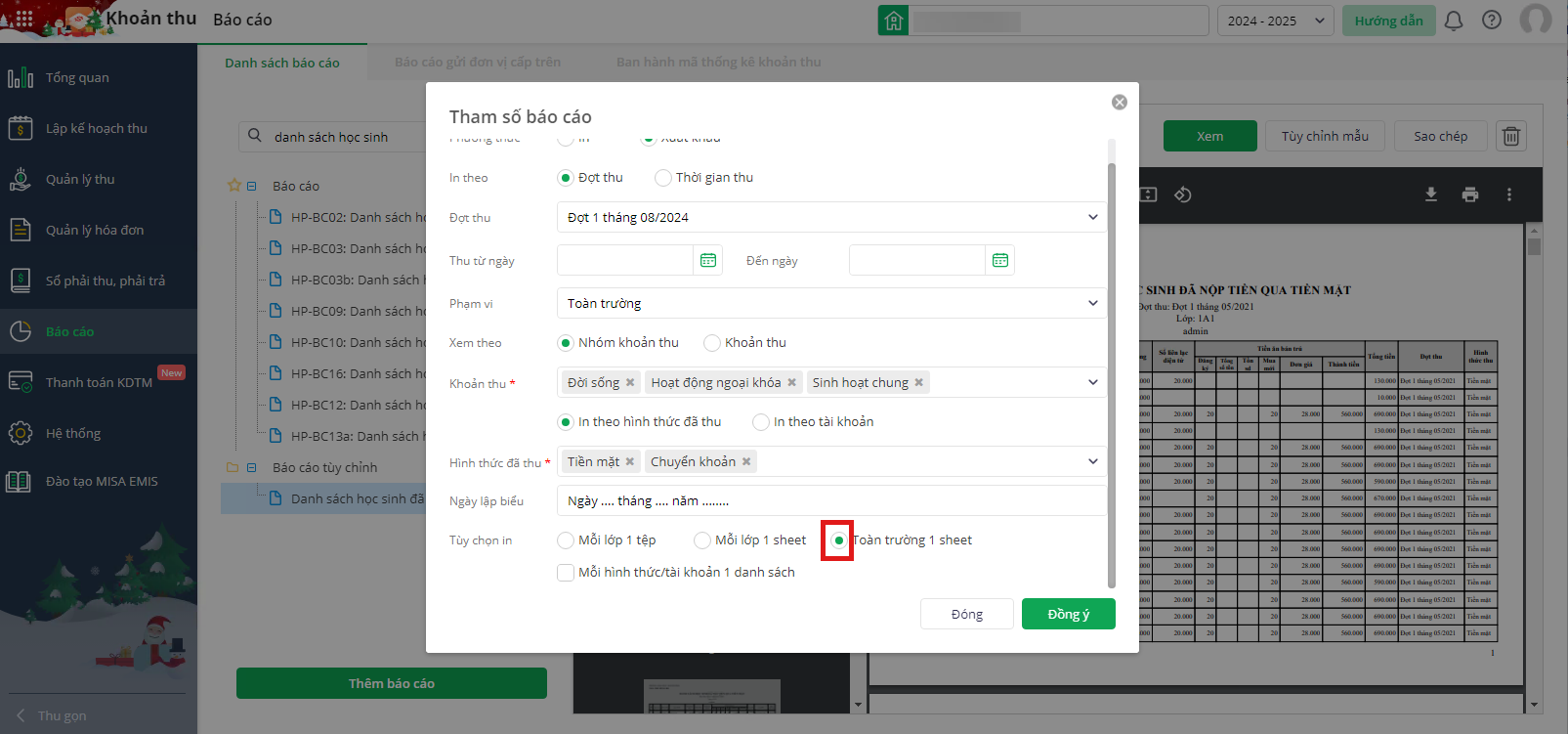Click the Thêm báo cáo button

[392, 683]
